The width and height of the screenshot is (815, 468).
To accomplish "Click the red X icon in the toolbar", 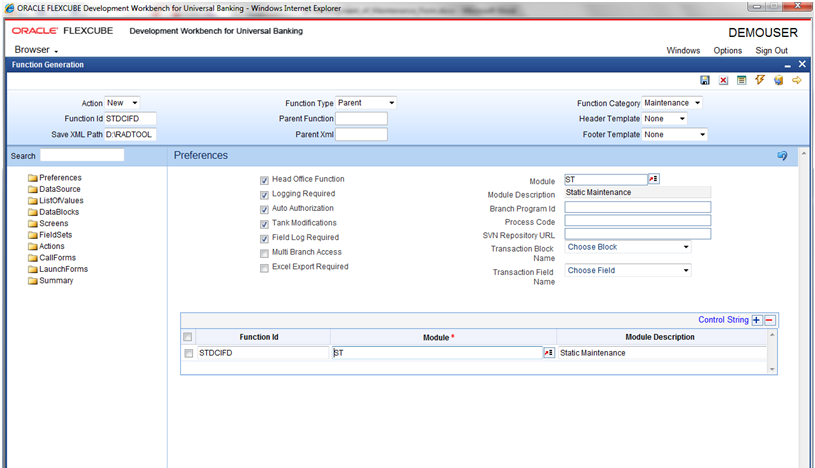I will pos(723,80).
